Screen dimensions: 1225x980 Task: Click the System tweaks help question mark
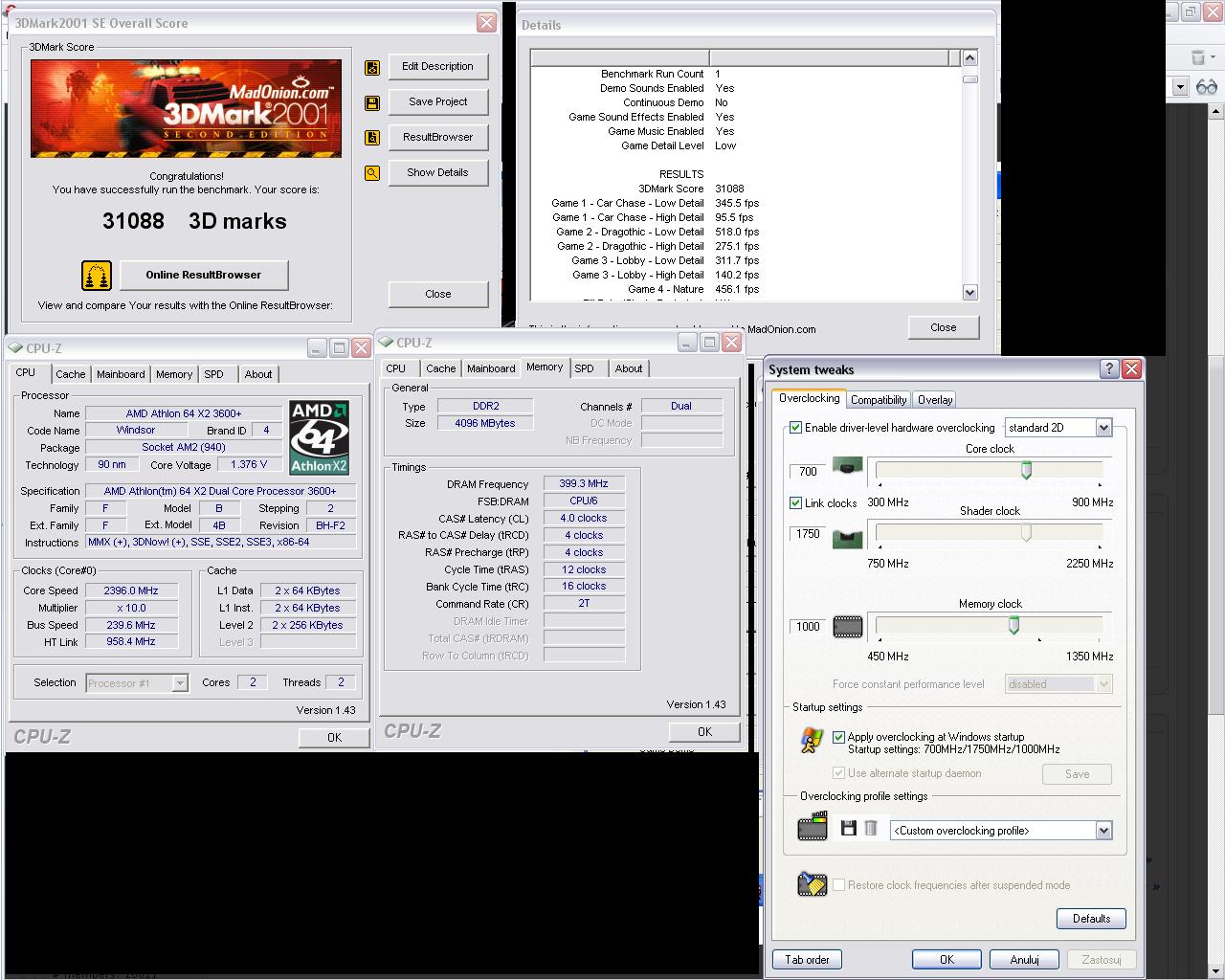(1109, 368)
